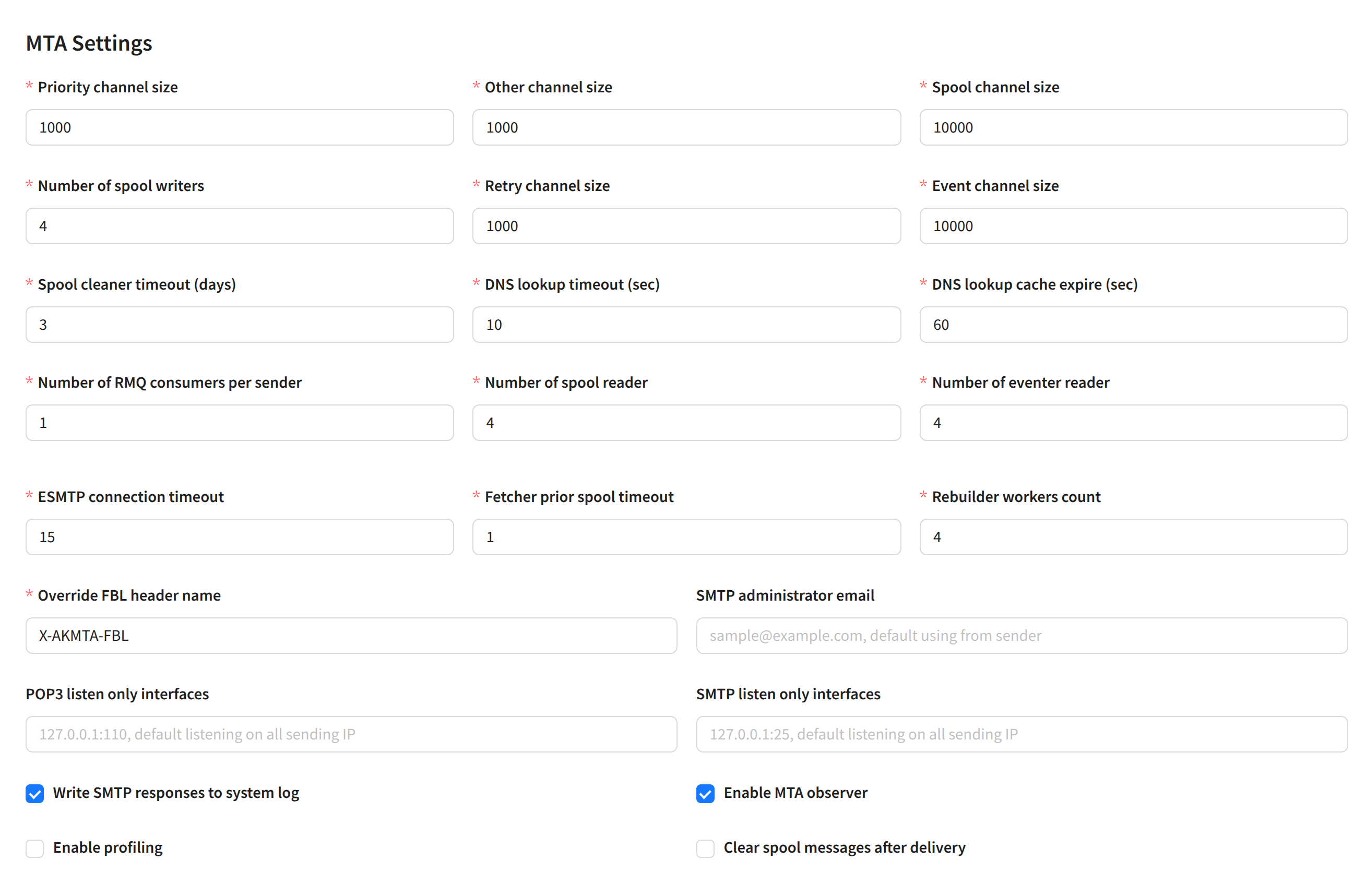This screenshot has width=1366, height=896.
Task: Click Number of spool writers input
Action: pyautogui.click(x=240, y=226)
